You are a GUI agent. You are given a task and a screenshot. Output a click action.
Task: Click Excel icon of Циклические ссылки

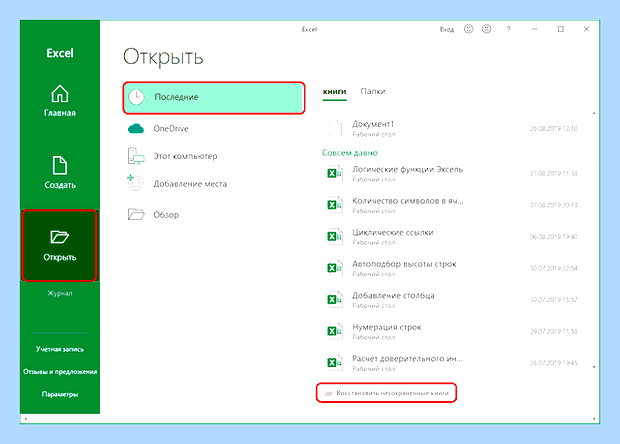[x=335, y=236]
